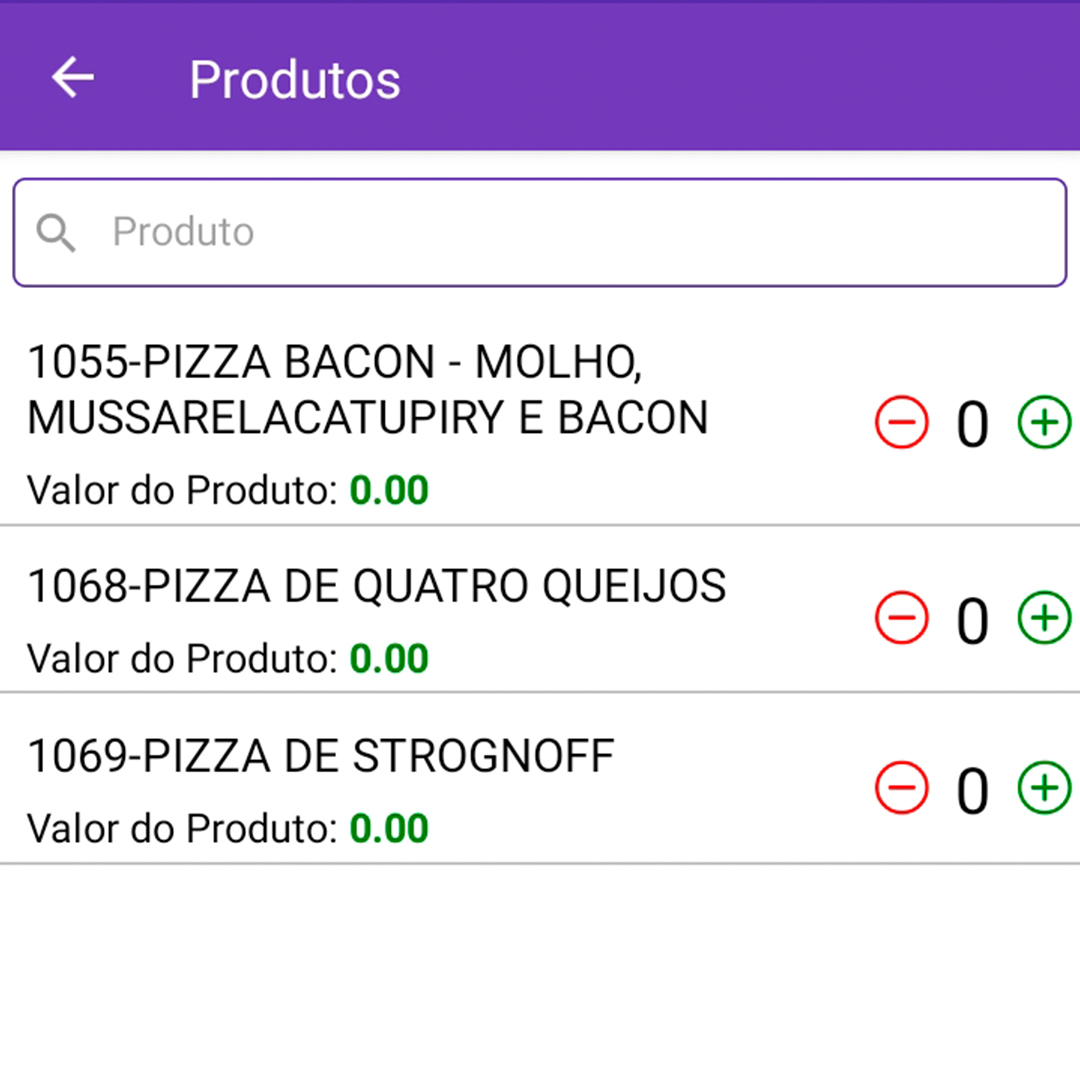
Task: Click Strognoff price value 0.00
Action: [389, 828]
